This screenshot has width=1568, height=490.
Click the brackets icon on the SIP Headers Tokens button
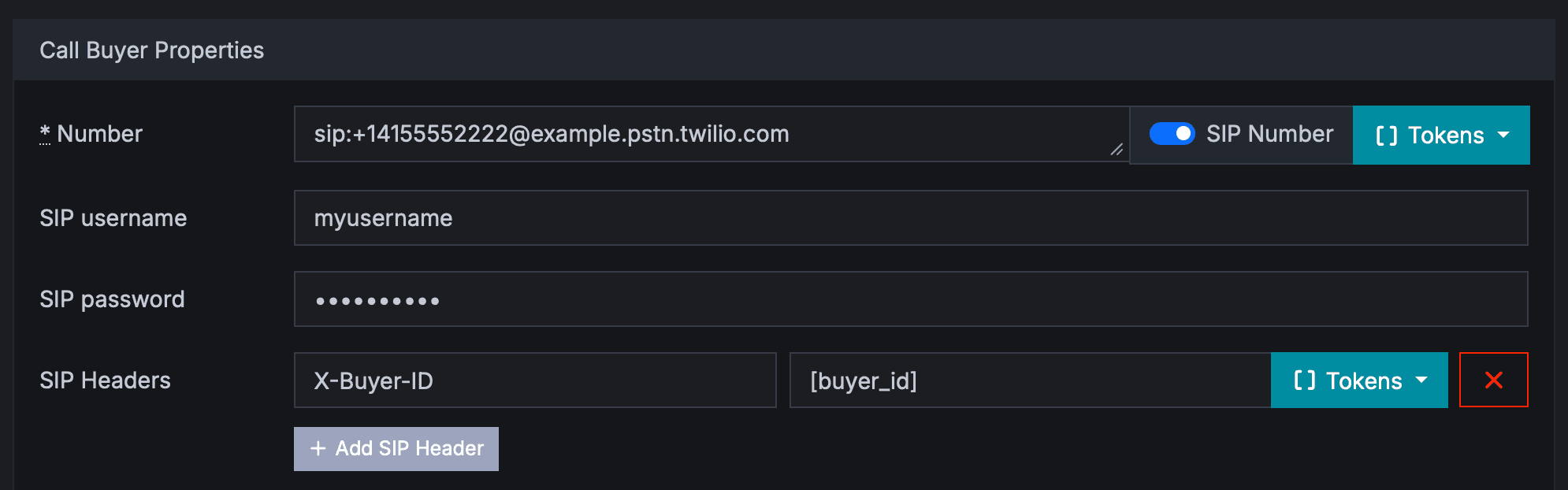pyautogui.click(x=1307, y=380)
